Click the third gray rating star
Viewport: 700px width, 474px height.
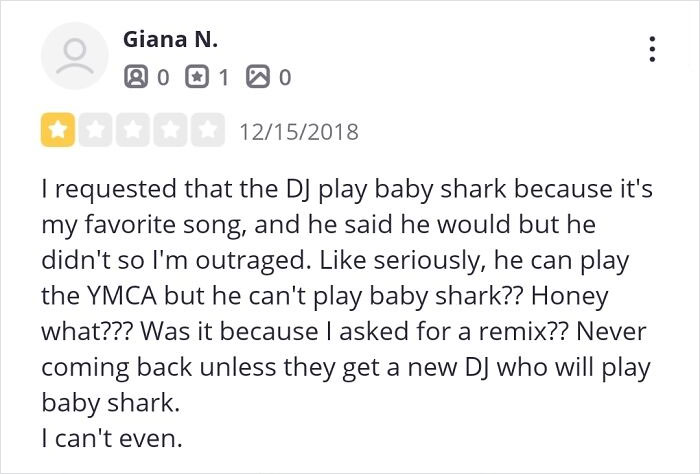(133, 131)
